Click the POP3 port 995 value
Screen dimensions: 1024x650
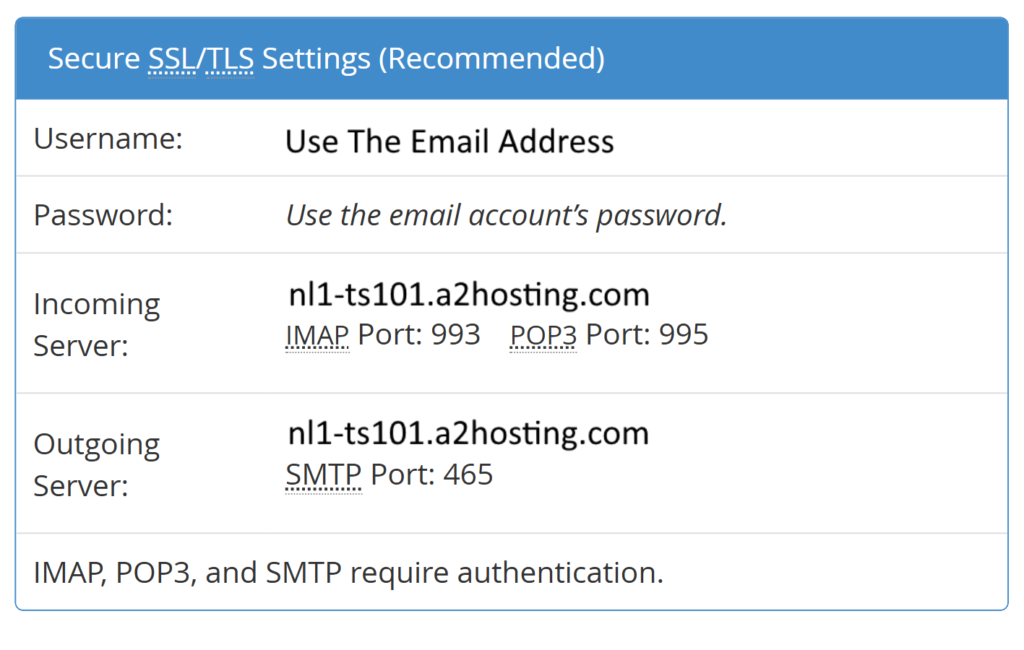pos(684,335)
